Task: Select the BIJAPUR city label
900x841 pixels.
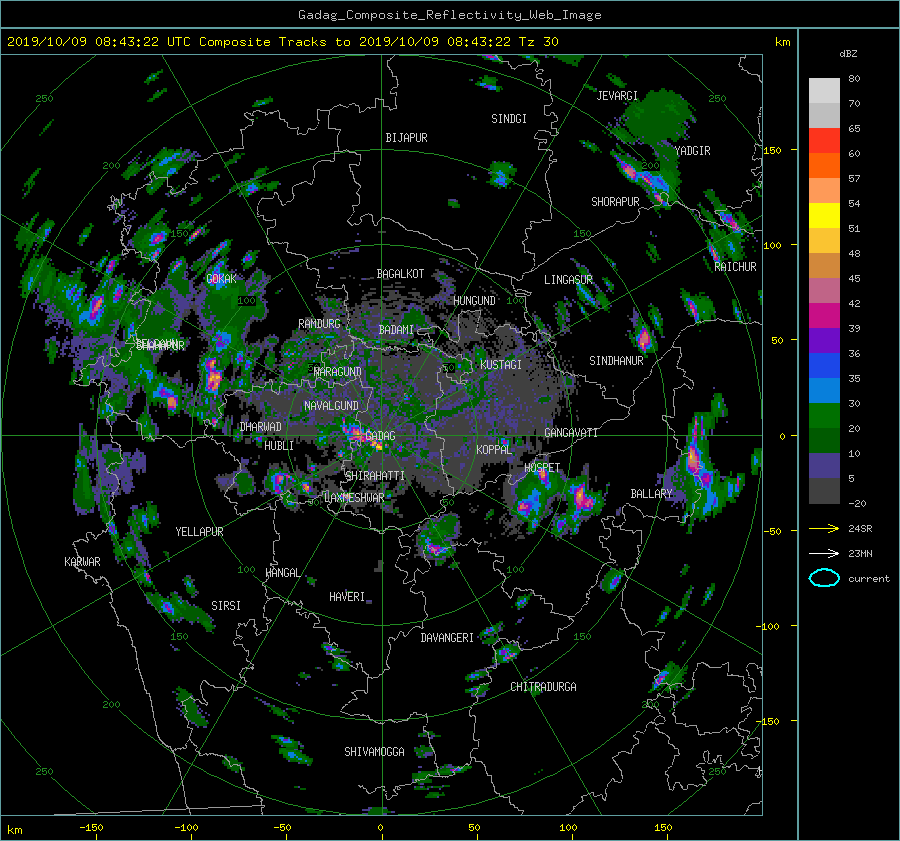Action: pos(406,138)
